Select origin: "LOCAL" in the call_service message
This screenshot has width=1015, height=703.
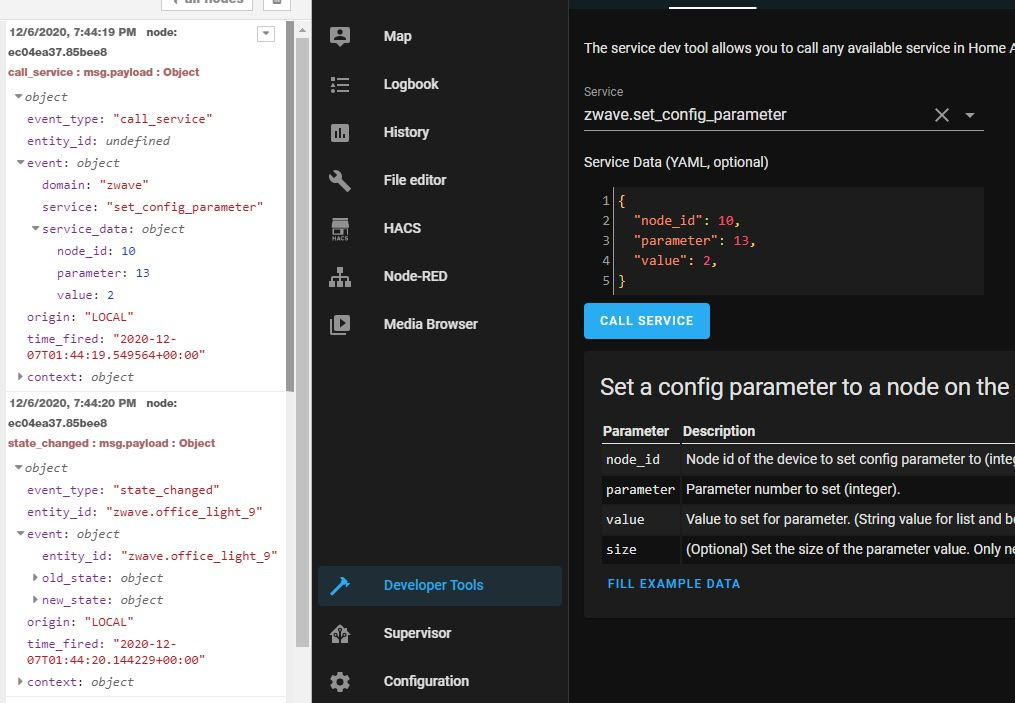coord(80,317)
